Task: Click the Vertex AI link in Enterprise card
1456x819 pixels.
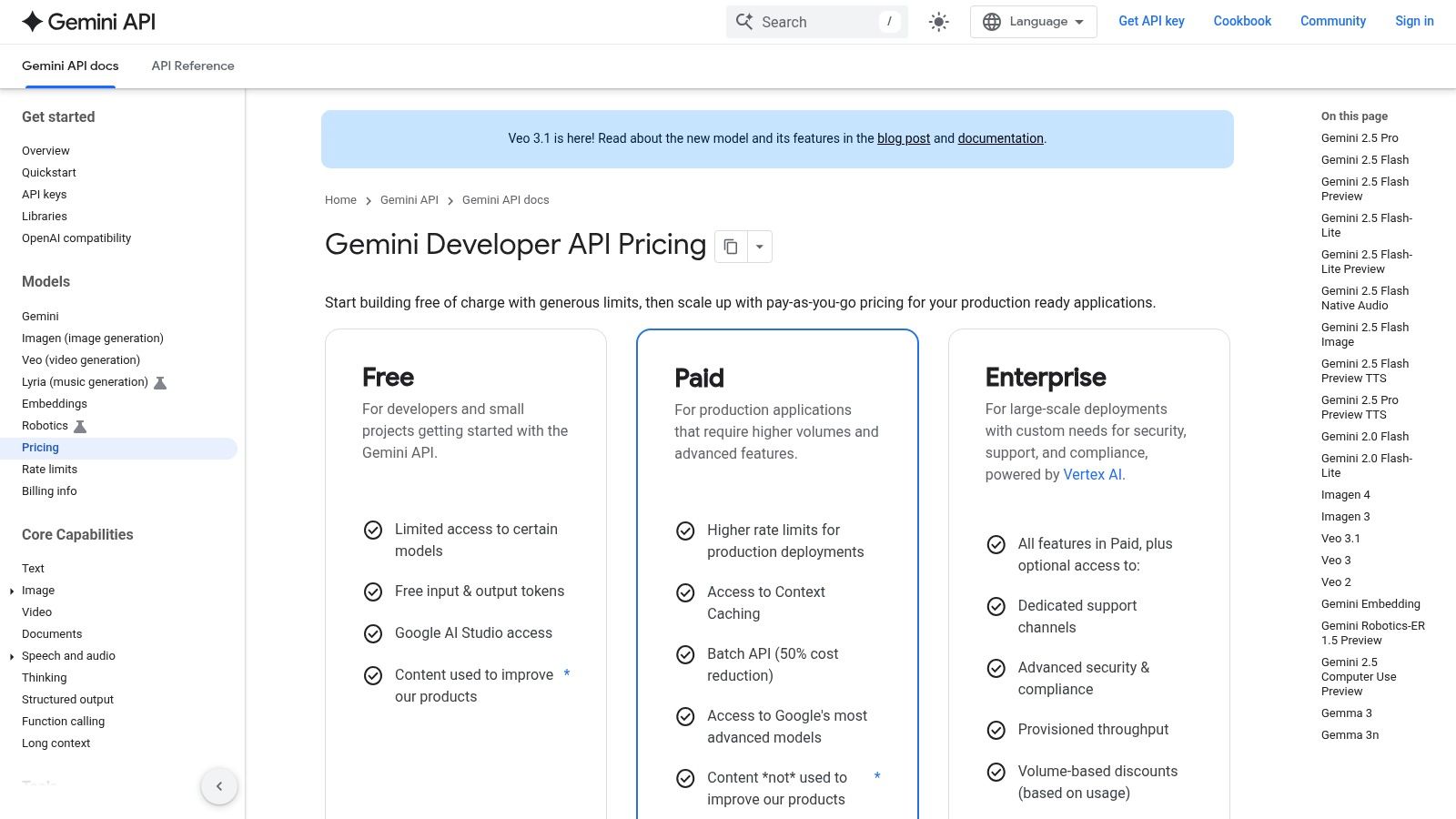Action: click(1091, 474)
